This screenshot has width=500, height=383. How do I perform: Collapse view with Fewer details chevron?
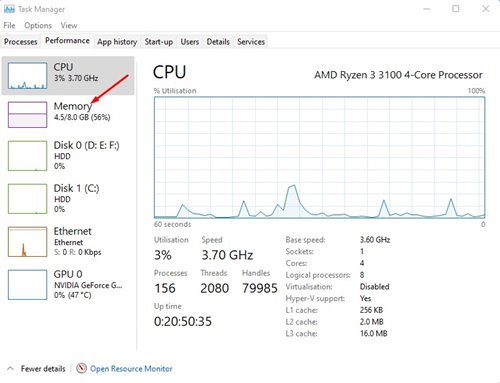coord(10,368)
